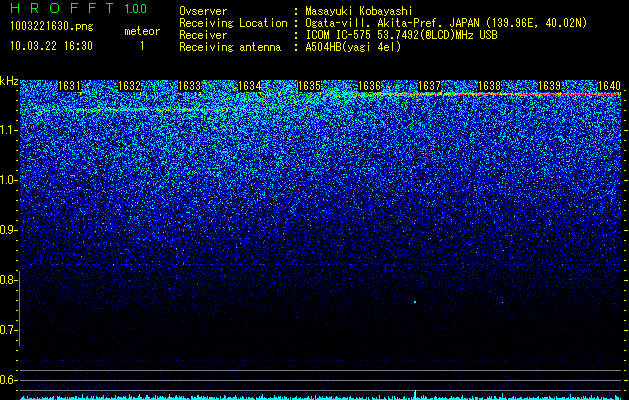Image resolution: width=629 pixels, height=400 pixels.
Task: Click the bright meteor echo dot below 1637
Action: 415,302
